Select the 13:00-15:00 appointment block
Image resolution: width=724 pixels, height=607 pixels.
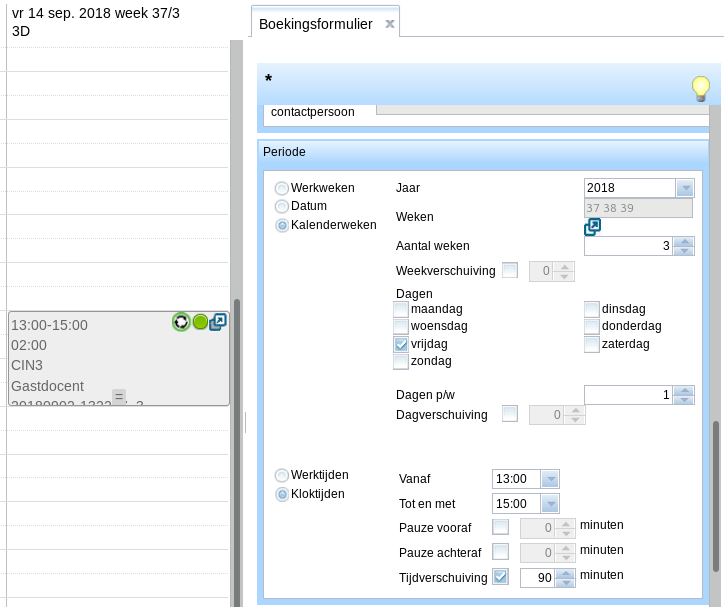[x=119, y=359]
